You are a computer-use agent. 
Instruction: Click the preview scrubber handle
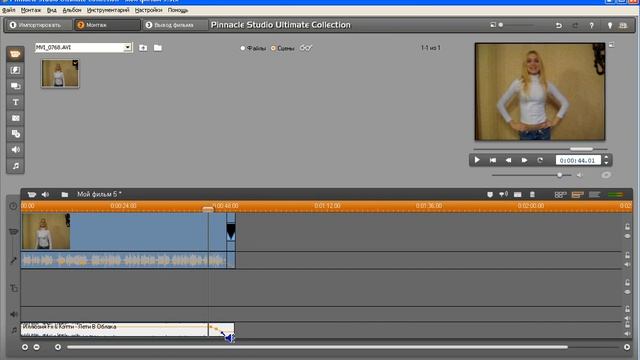[x=581, y=149]
